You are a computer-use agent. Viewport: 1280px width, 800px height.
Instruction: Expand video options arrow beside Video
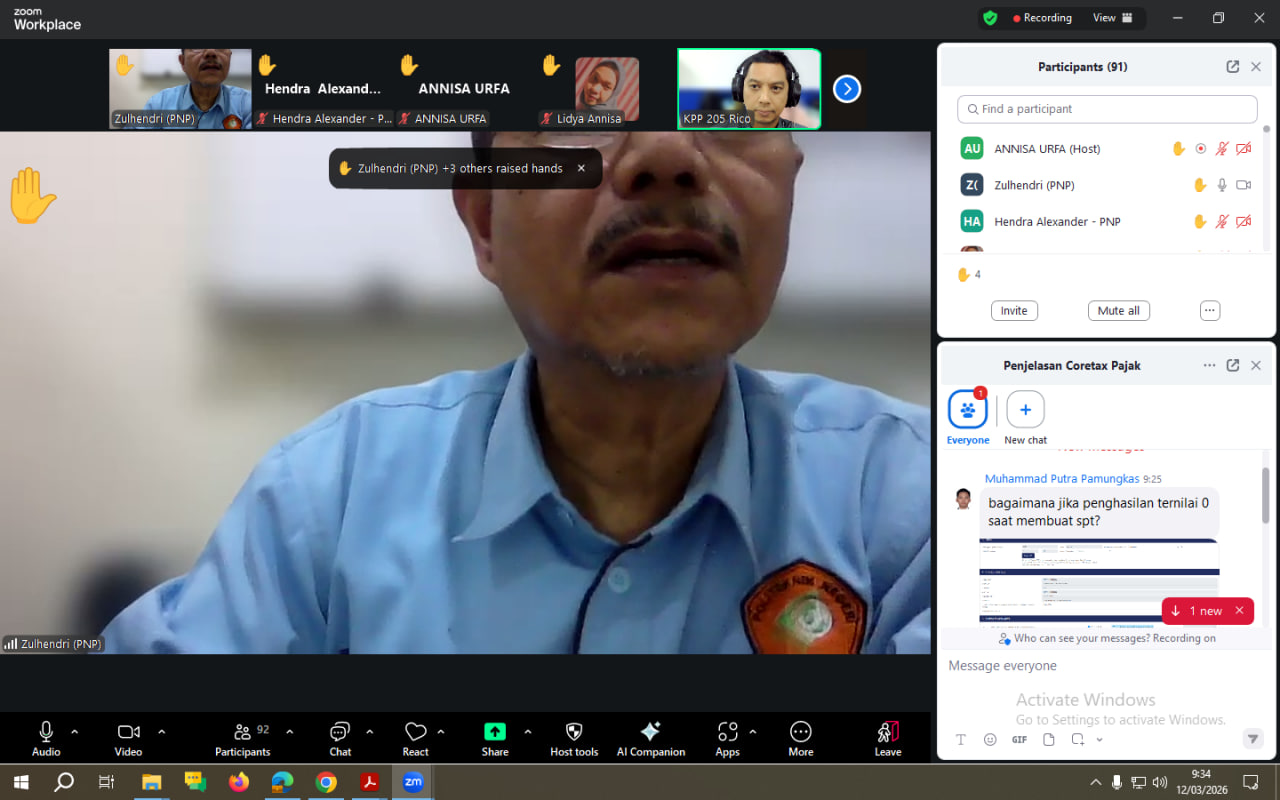[162, 731]
